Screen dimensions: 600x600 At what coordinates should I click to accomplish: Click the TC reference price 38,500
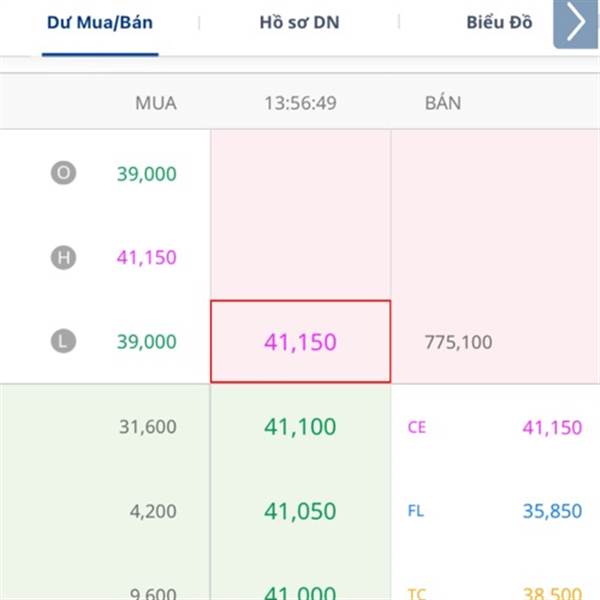pos(552,592)
